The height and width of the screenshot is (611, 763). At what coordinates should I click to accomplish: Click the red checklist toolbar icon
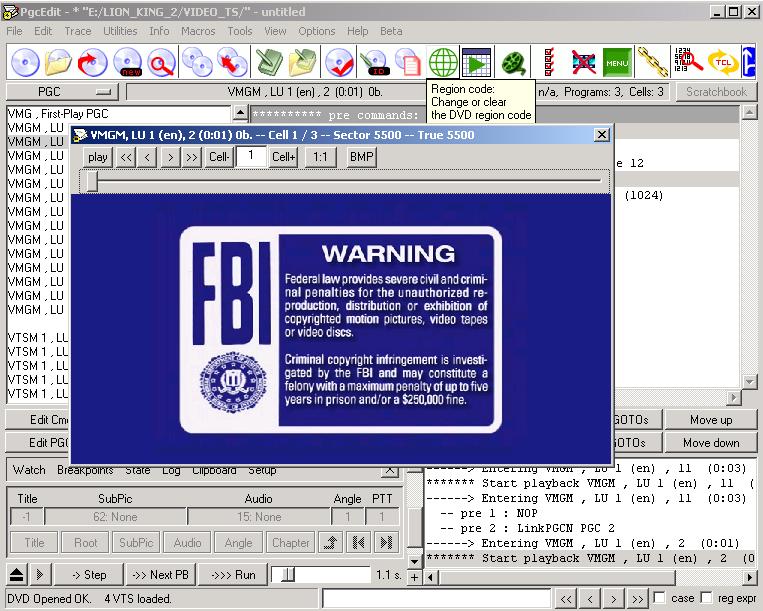[549, 62]
